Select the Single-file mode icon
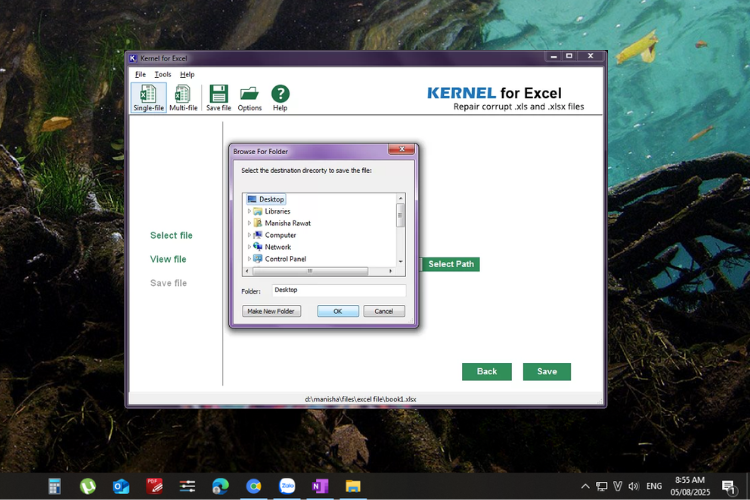Screen dimensions: 750x500 pyautogui.click(x=148, y=97)
